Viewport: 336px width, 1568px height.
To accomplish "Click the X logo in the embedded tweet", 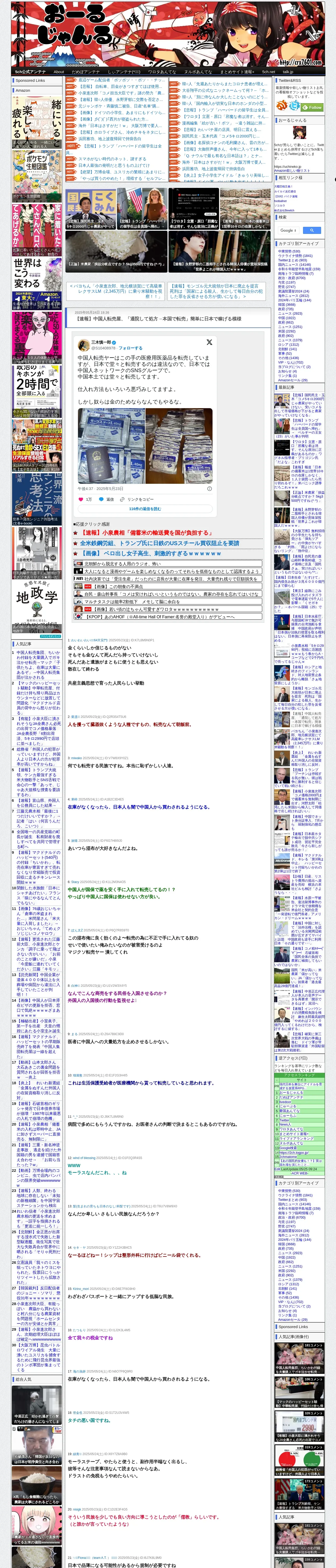I will (x=209, y=342).
